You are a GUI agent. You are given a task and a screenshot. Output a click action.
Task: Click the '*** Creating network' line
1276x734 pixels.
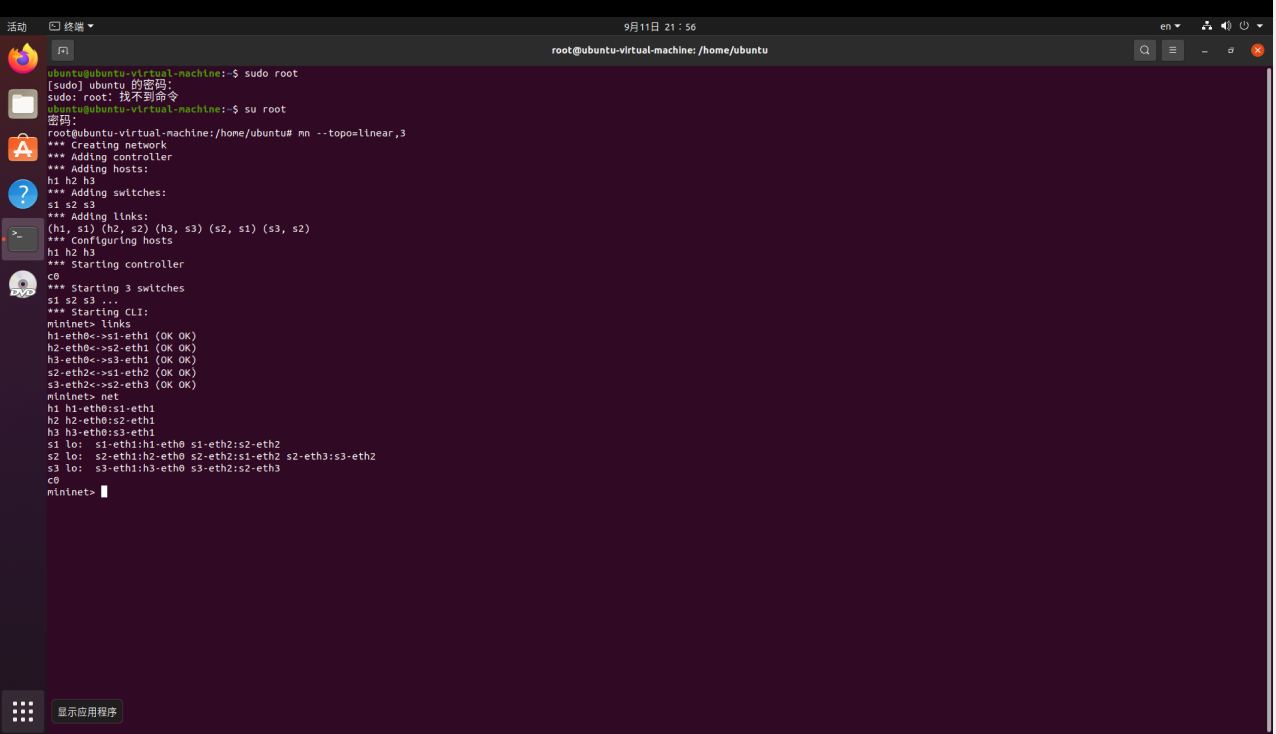point(107,145)
